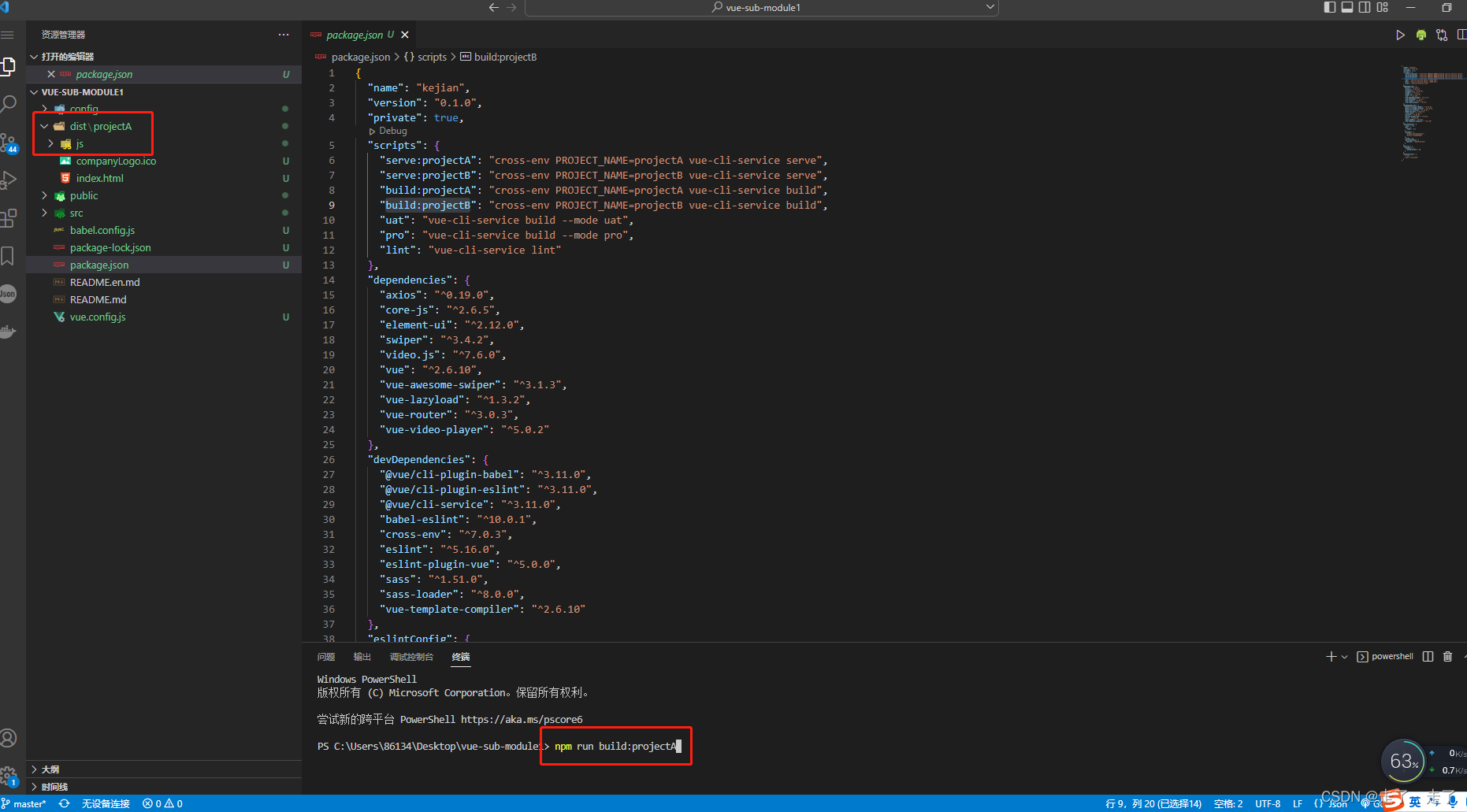
Task: Open the Manage gear icon
Action: 8,777
